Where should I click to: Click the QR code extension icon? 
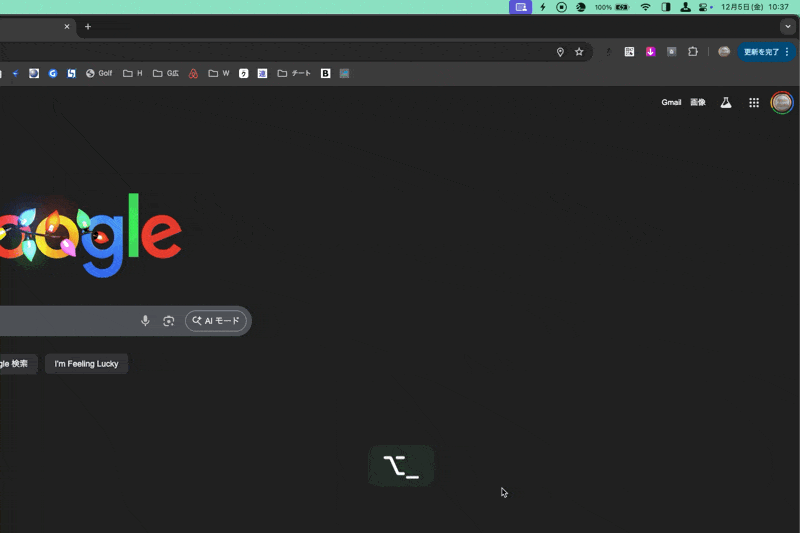[x=629, y=52]
